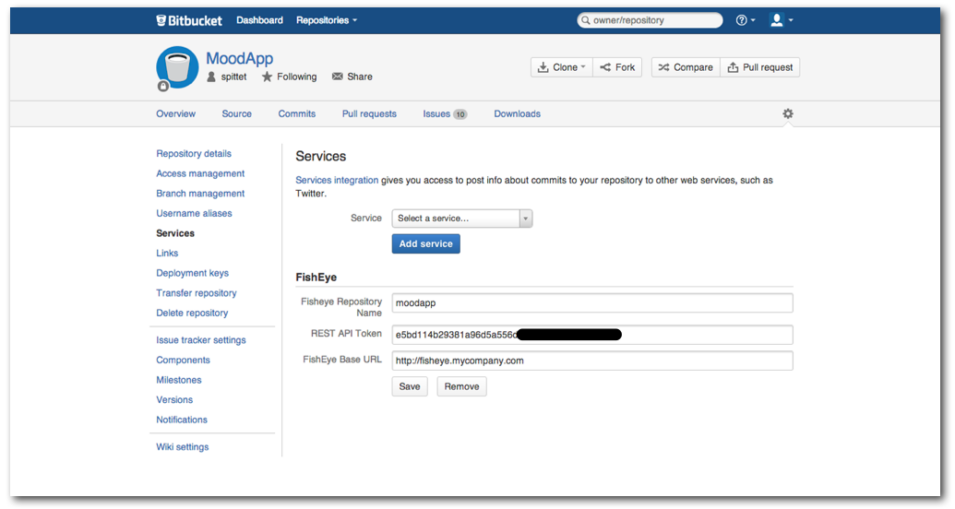Click the Fork button

[618, 67]
